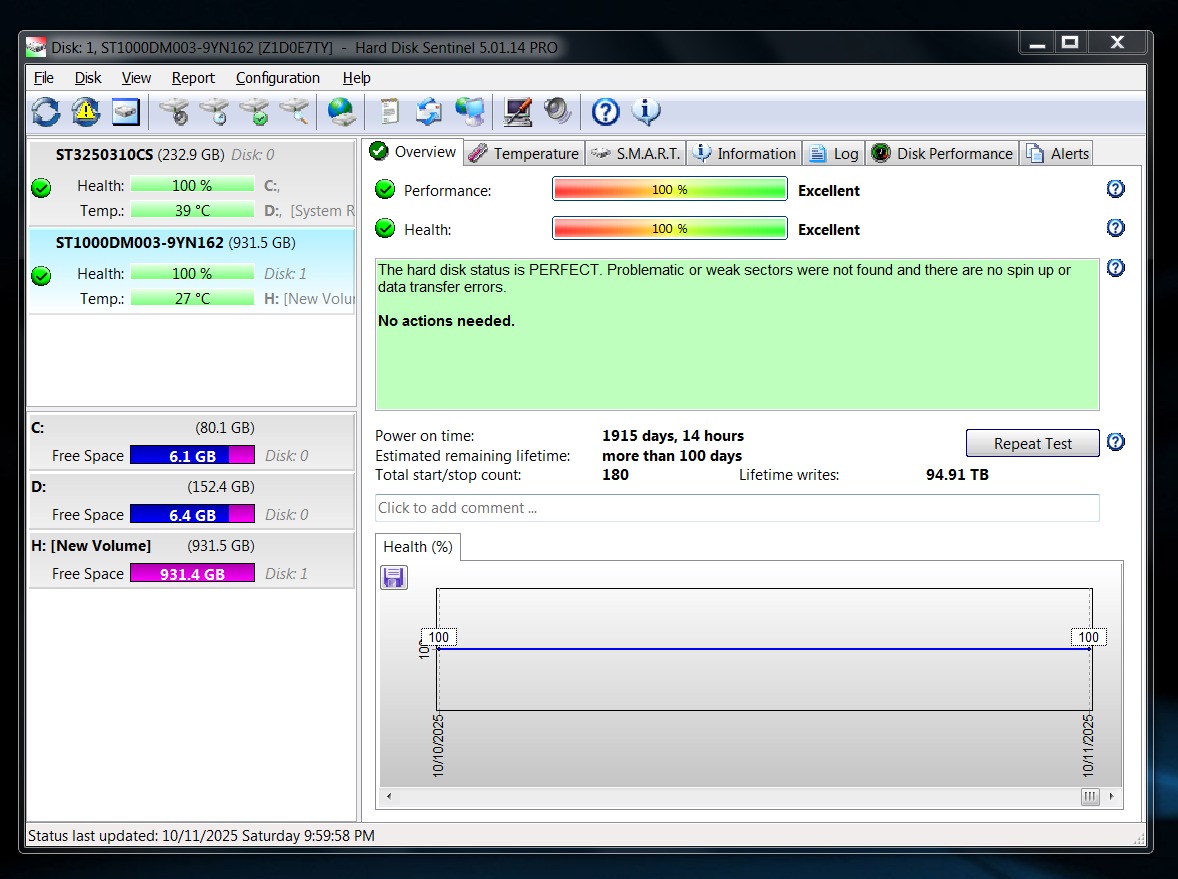Click the globe with disk toolbar icon
The image size is (1178, 879).
coord(341,111)
